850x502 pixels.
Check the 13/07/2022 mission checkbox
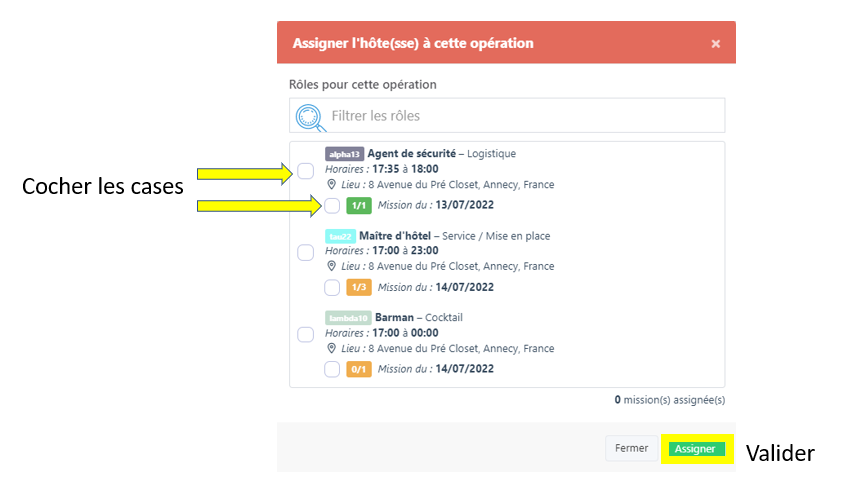click(332, 206)
